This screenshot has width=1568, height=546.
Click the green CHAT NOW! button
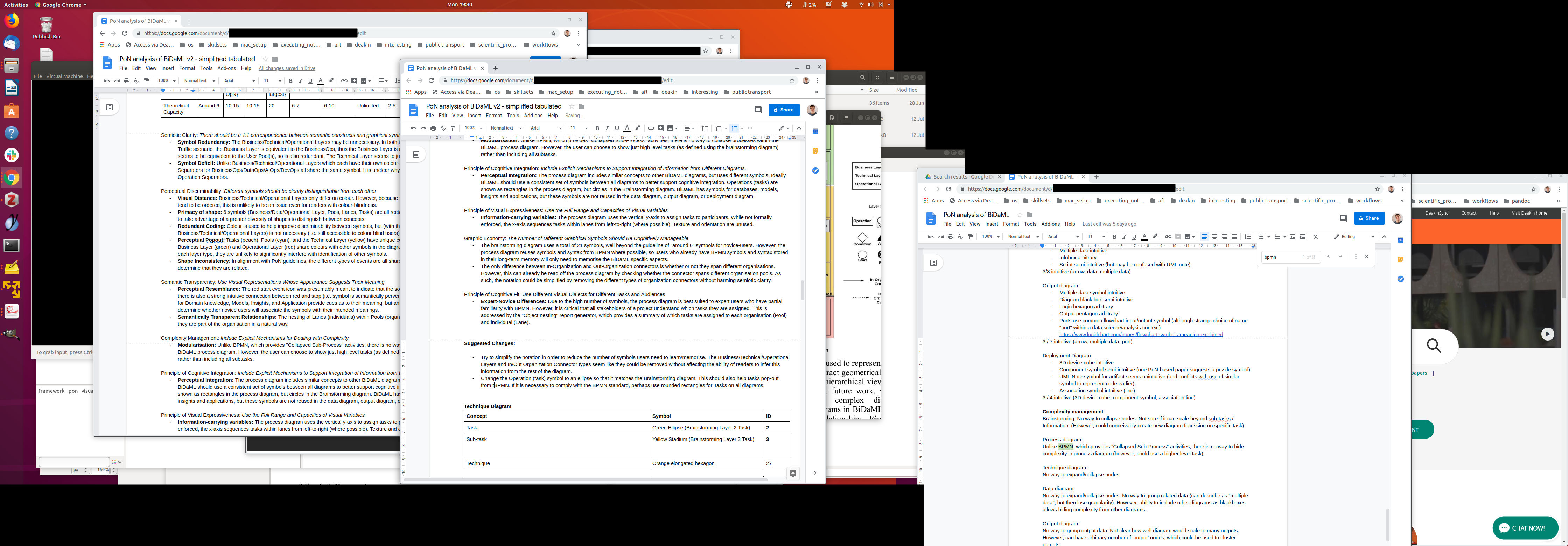point(1525,528)
